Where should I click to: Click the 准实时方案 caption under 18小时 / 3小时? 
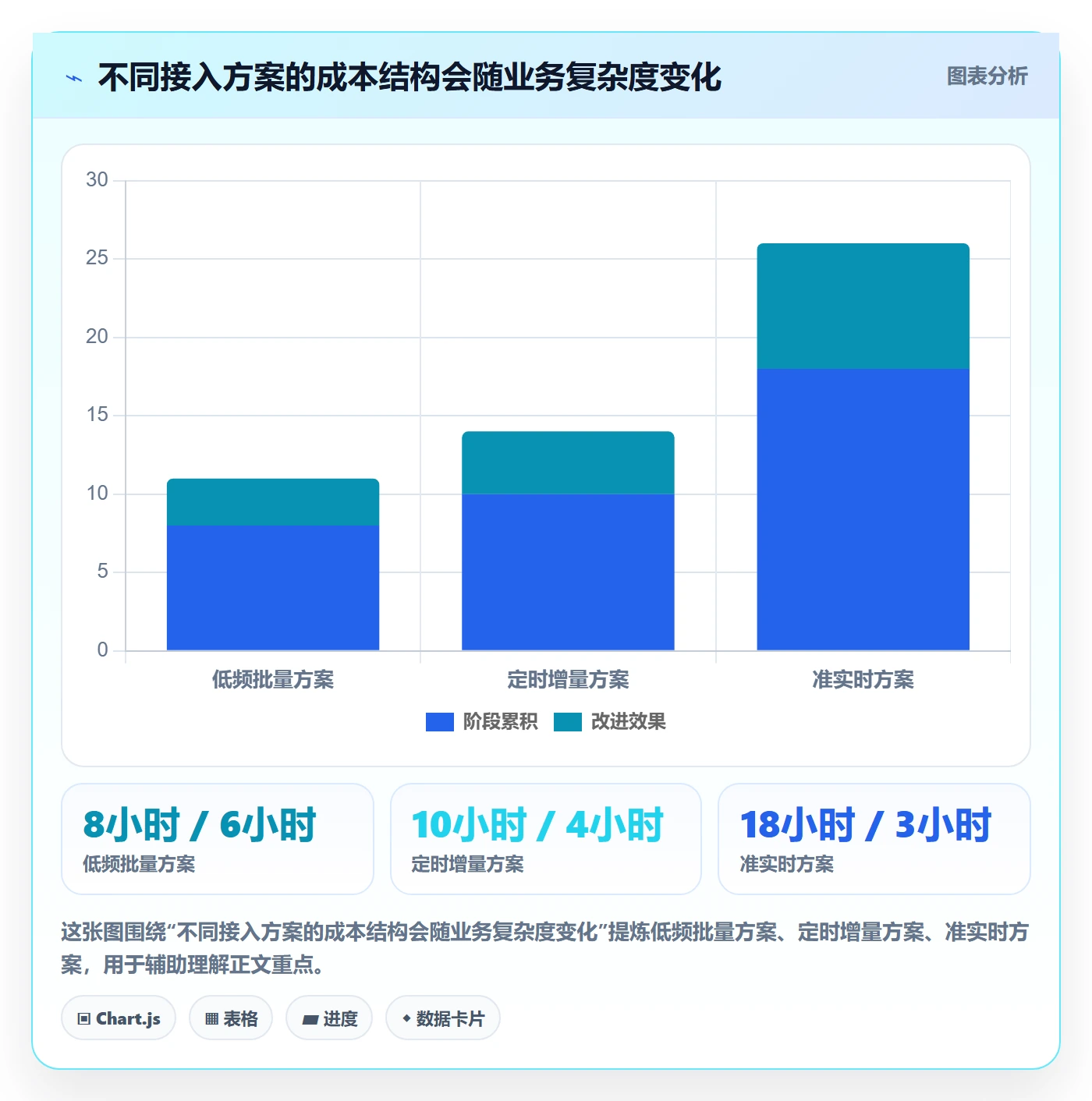pyautogui.click(x=786, y=865)
